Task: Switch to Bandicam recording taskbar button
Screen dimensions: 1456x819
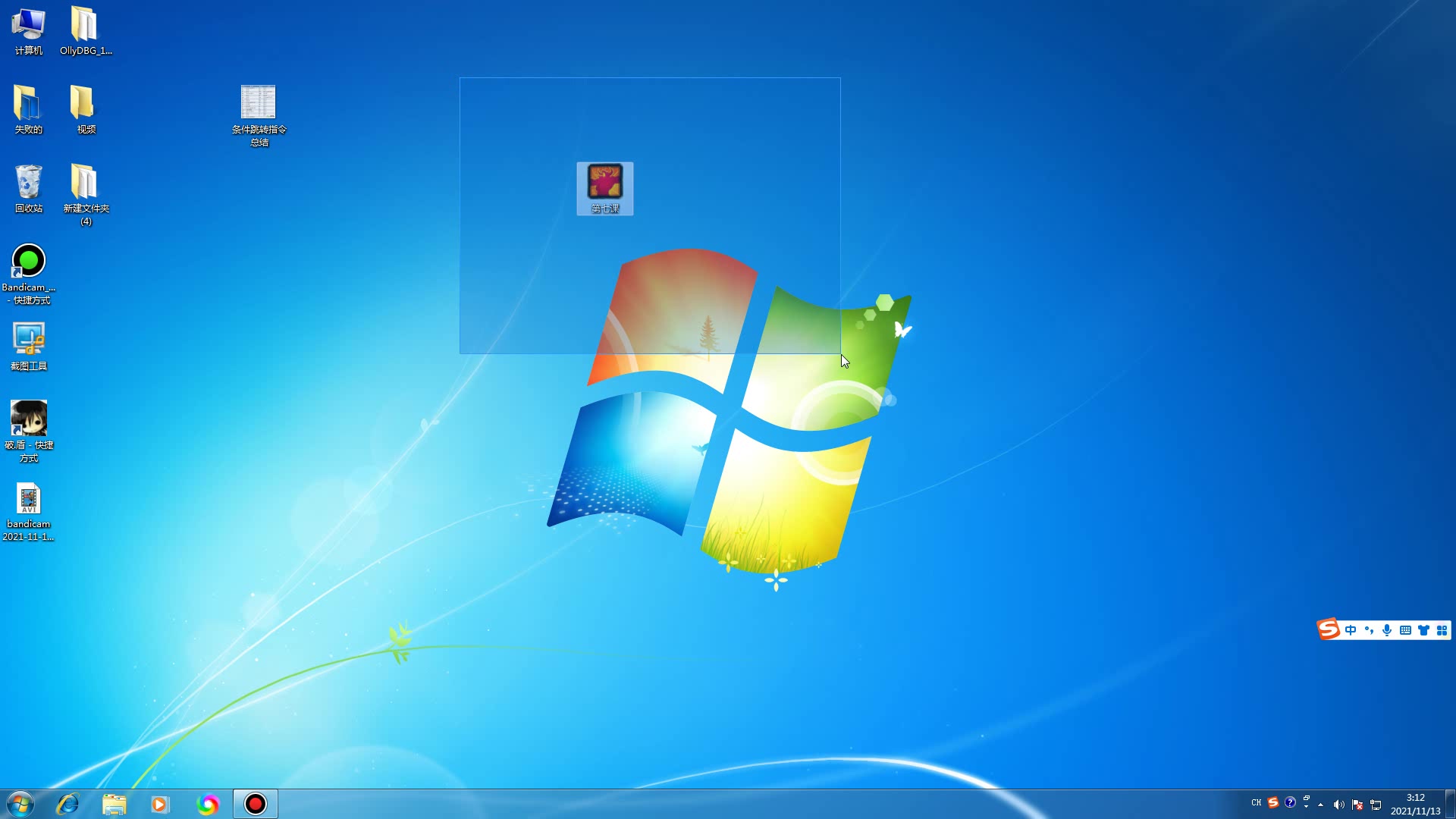Action: pyautogui.click(x=256, y=804)
